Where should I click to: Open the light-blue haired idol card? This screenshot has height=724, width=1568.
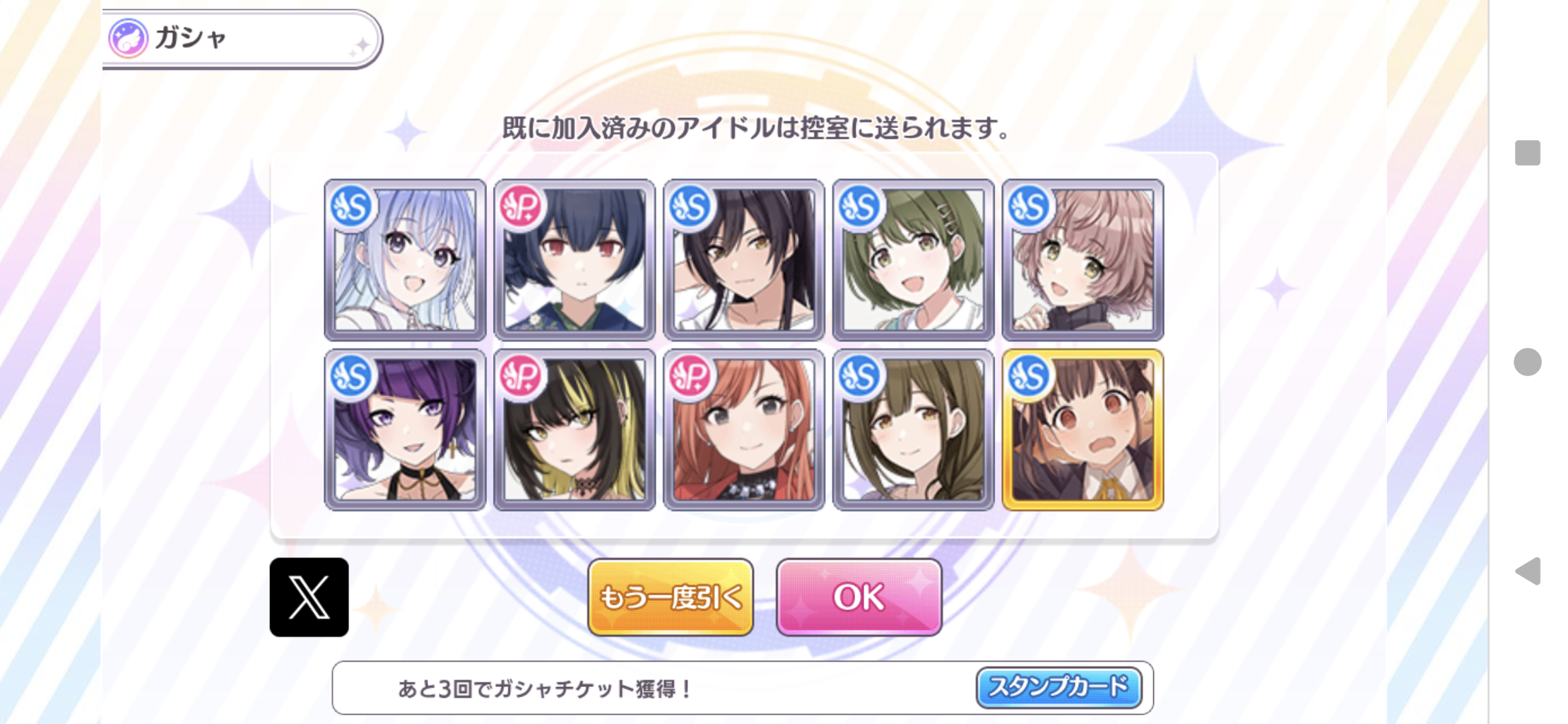coord(405,259)
